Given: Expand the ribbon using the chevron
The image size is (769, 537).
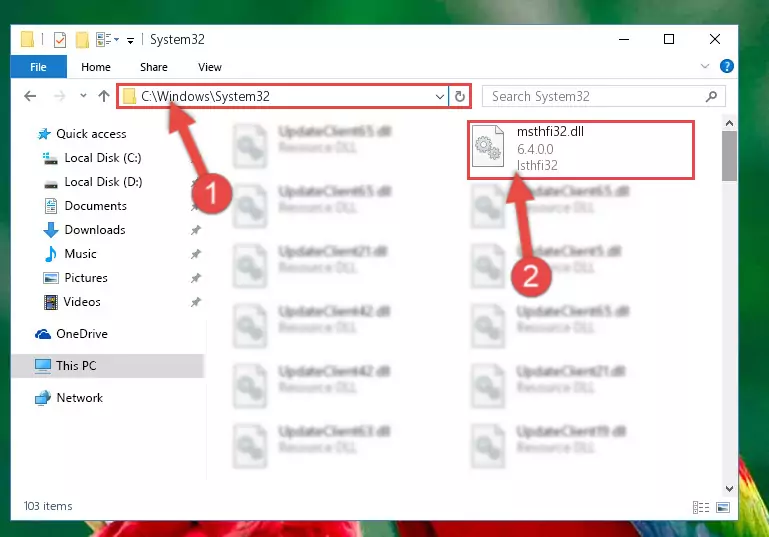Looking at the screenshot, I should coord(705,66).
